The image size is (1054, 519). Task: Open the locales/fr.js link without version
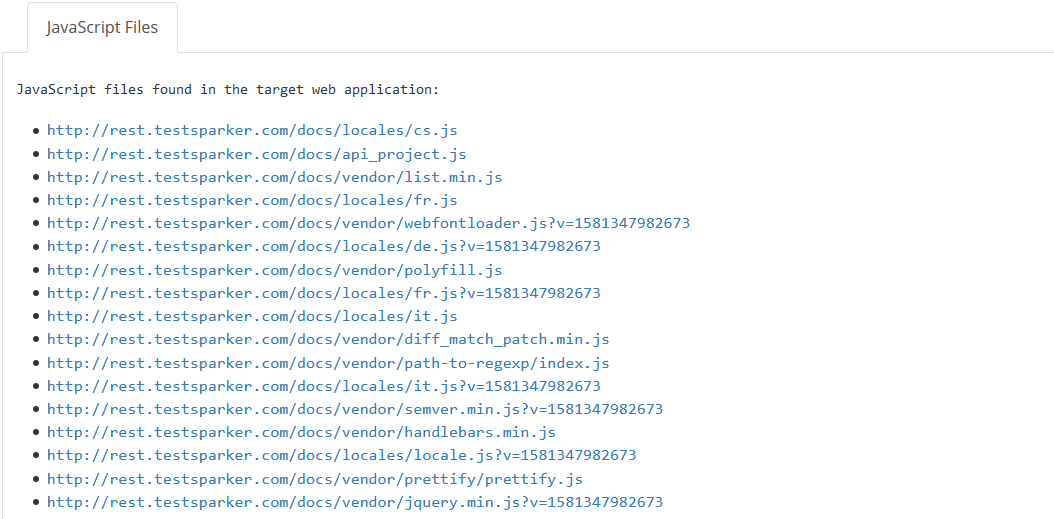[x=252, y=200]
